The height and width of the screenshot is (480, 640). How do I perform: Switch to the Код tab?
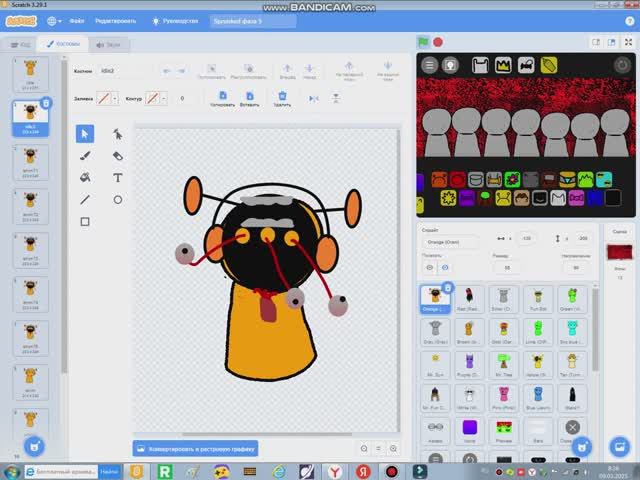point(20,44)
